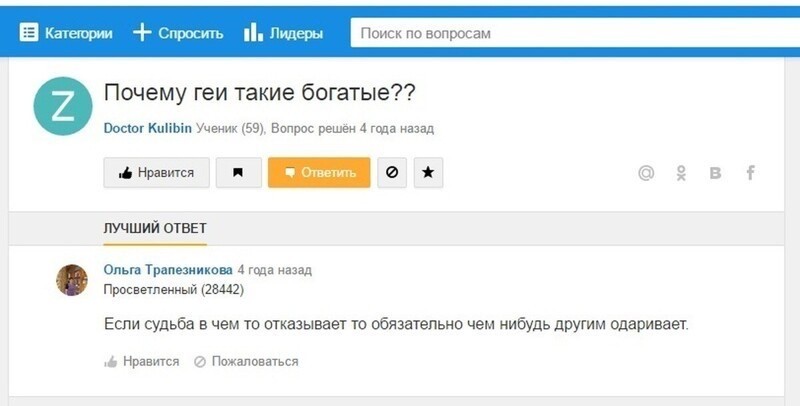Viewport: 800px width, 406px height.
Task: Click the teal Z asker avatar
Action: click(61, 105)
